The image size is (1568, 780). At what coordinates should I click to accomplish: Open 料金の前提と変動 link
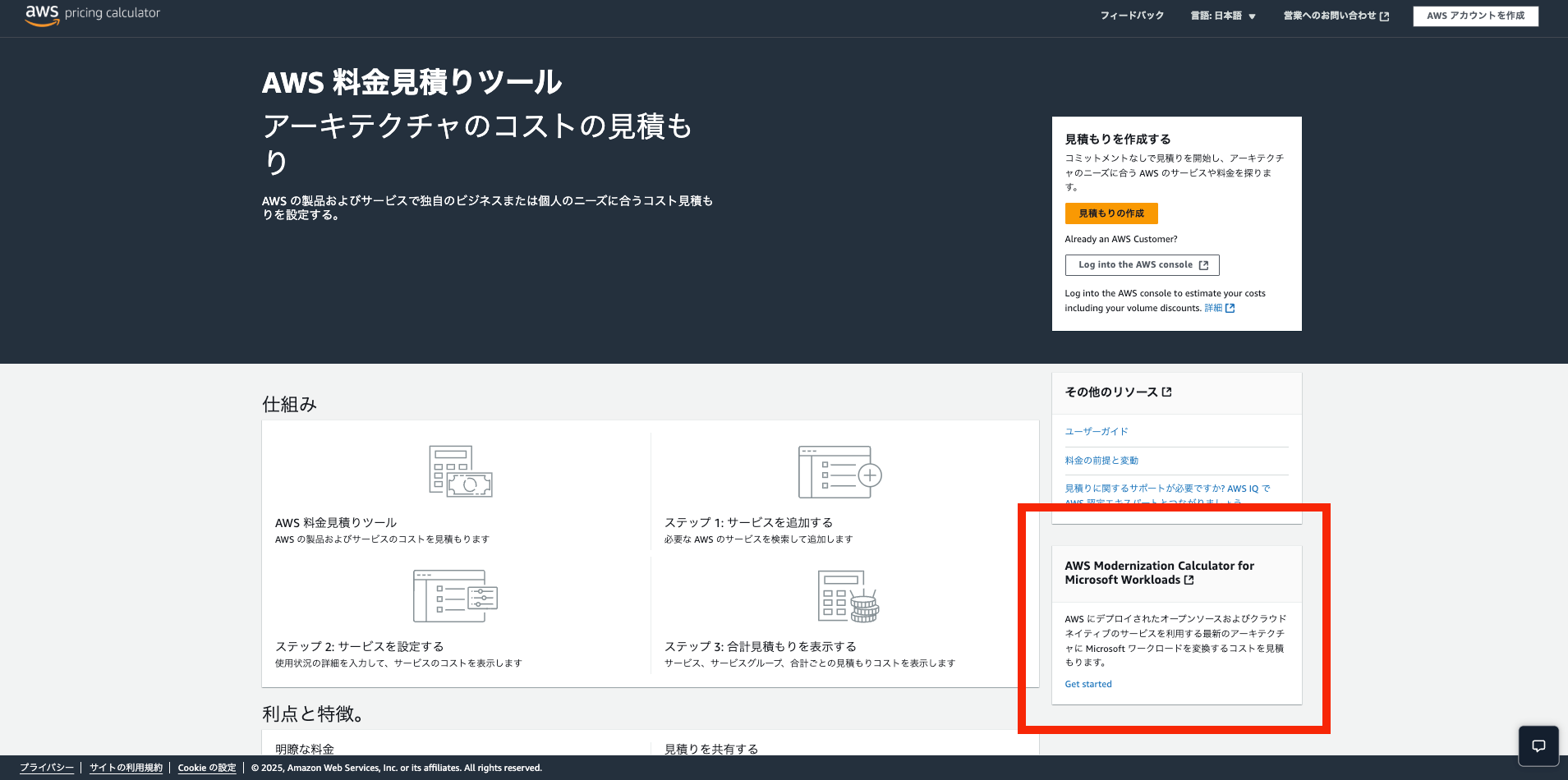pos(1101,461)
